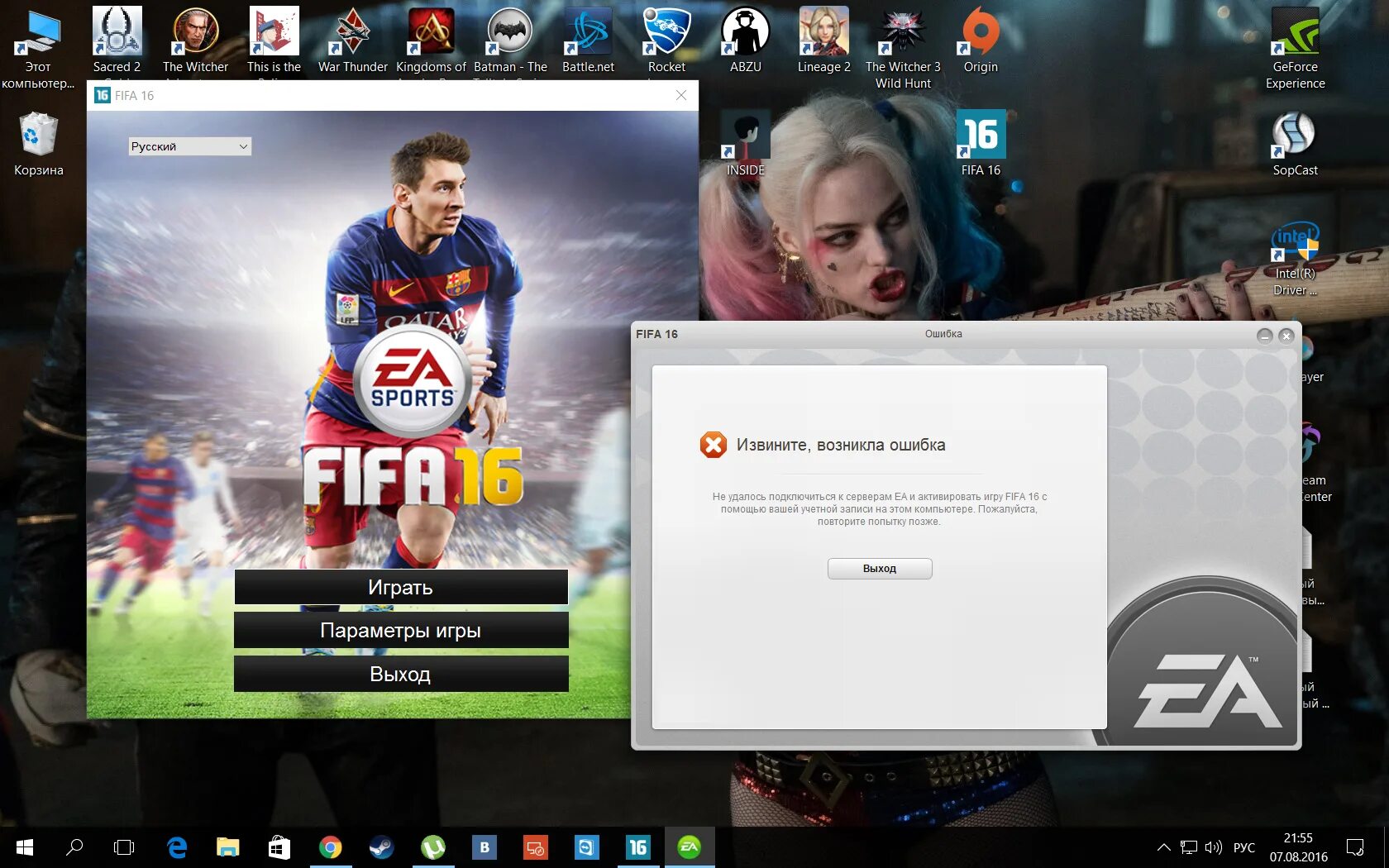This screenshot has height=868, width=1389.
Task: Select the FIFA 16 desktop shortcut
Action: 981,143
